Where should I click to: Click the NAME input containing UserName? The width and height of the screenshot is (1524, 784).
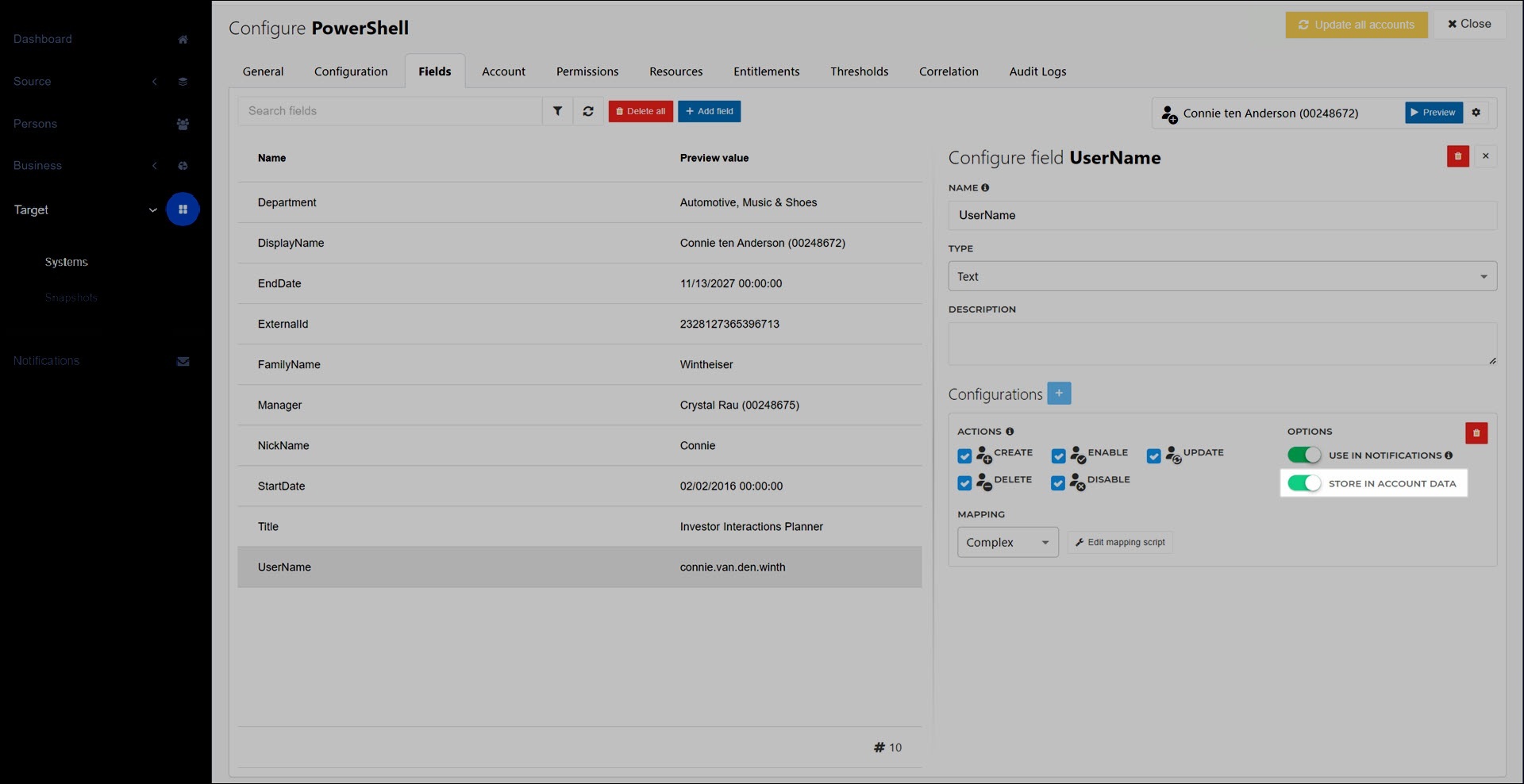(1222, 215)
